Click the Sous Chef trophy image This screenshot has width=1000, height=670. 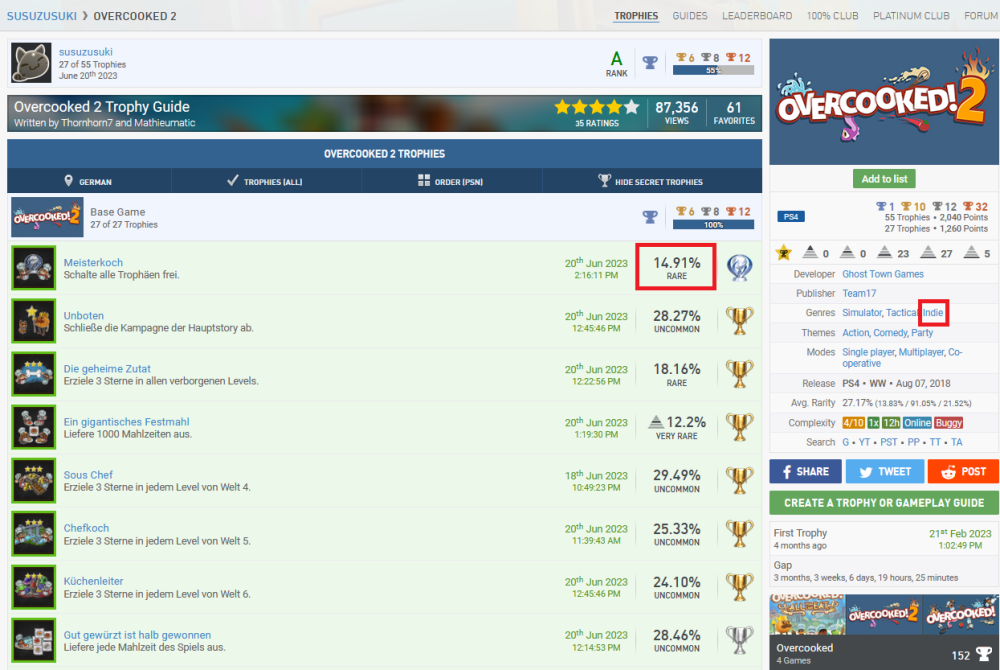pyautogui.click(x=33, y=481)
